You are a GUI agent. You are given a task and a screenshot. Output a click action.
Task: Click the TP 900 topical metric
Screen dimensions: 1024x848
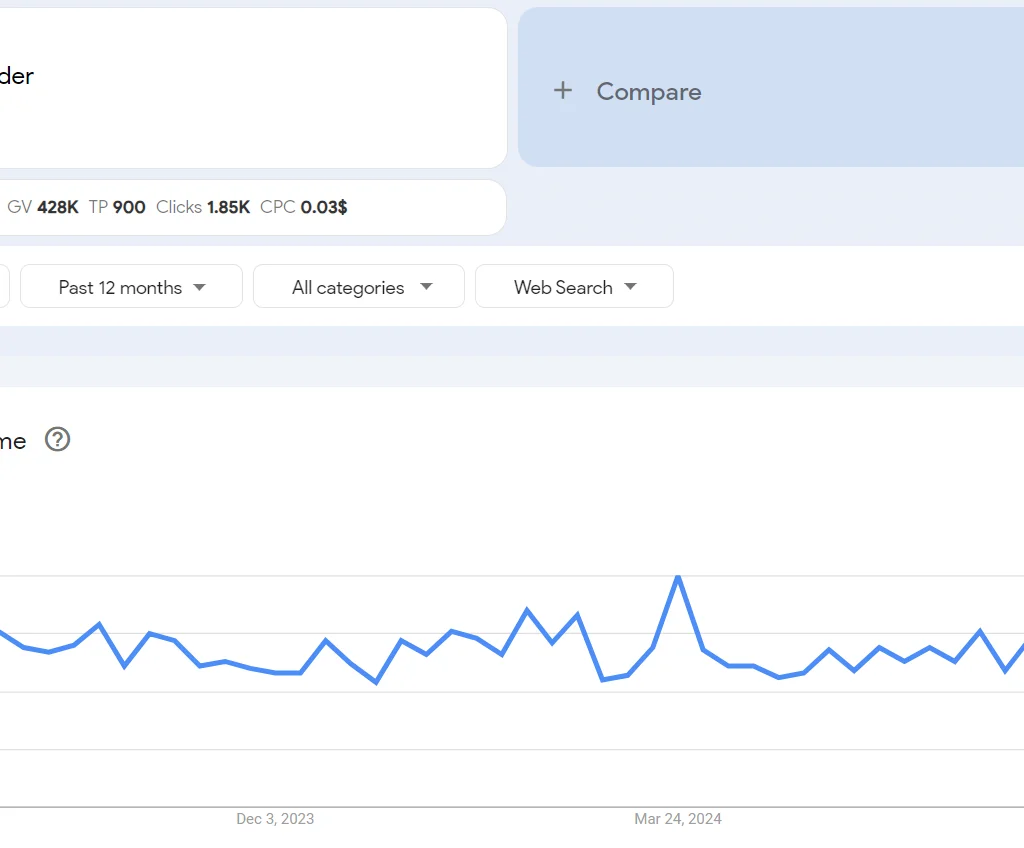tap(116, 207)
